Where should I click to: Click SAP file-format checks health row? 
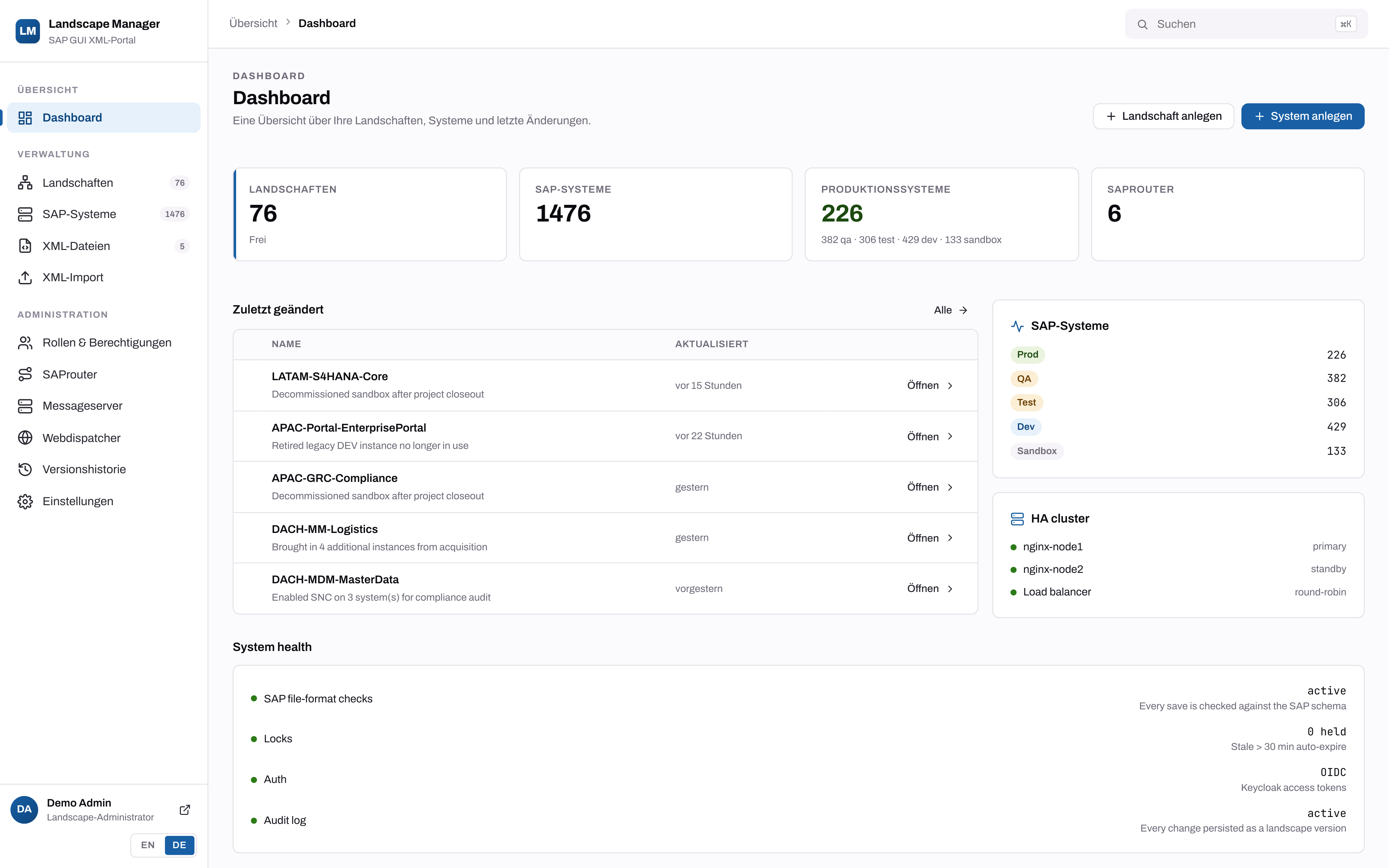pos(798,699)
